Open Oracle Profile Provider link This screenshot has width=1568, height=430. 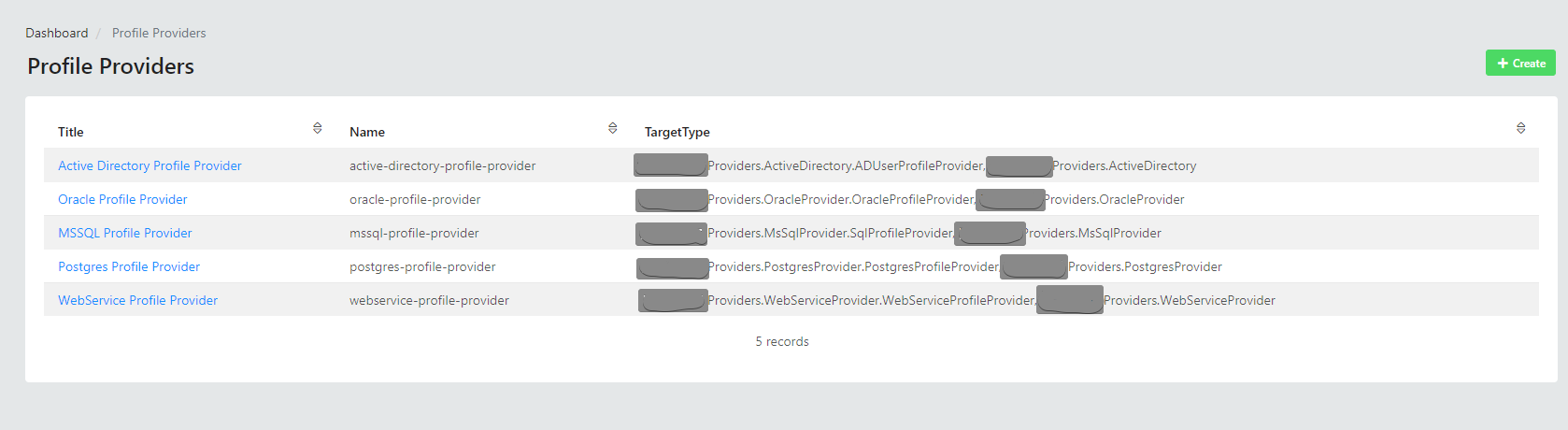click(x=122, y=199)
